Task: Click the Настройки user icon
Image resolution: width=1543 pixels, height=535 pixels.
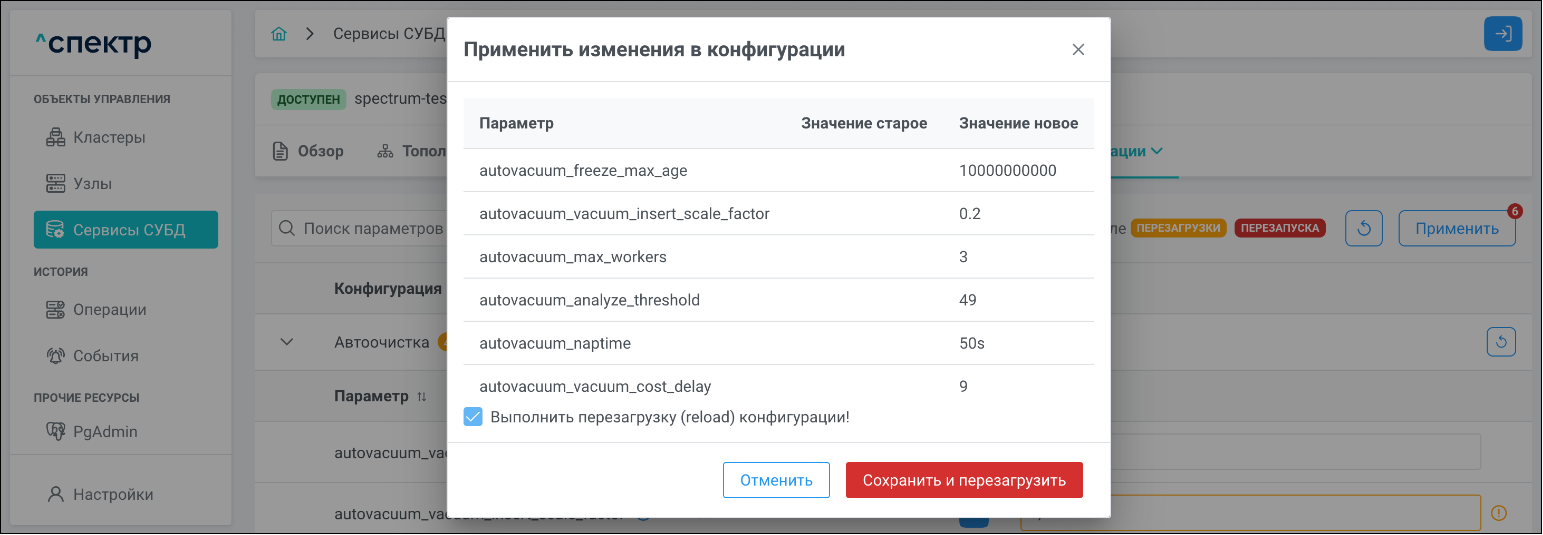Action: (56, 494)
